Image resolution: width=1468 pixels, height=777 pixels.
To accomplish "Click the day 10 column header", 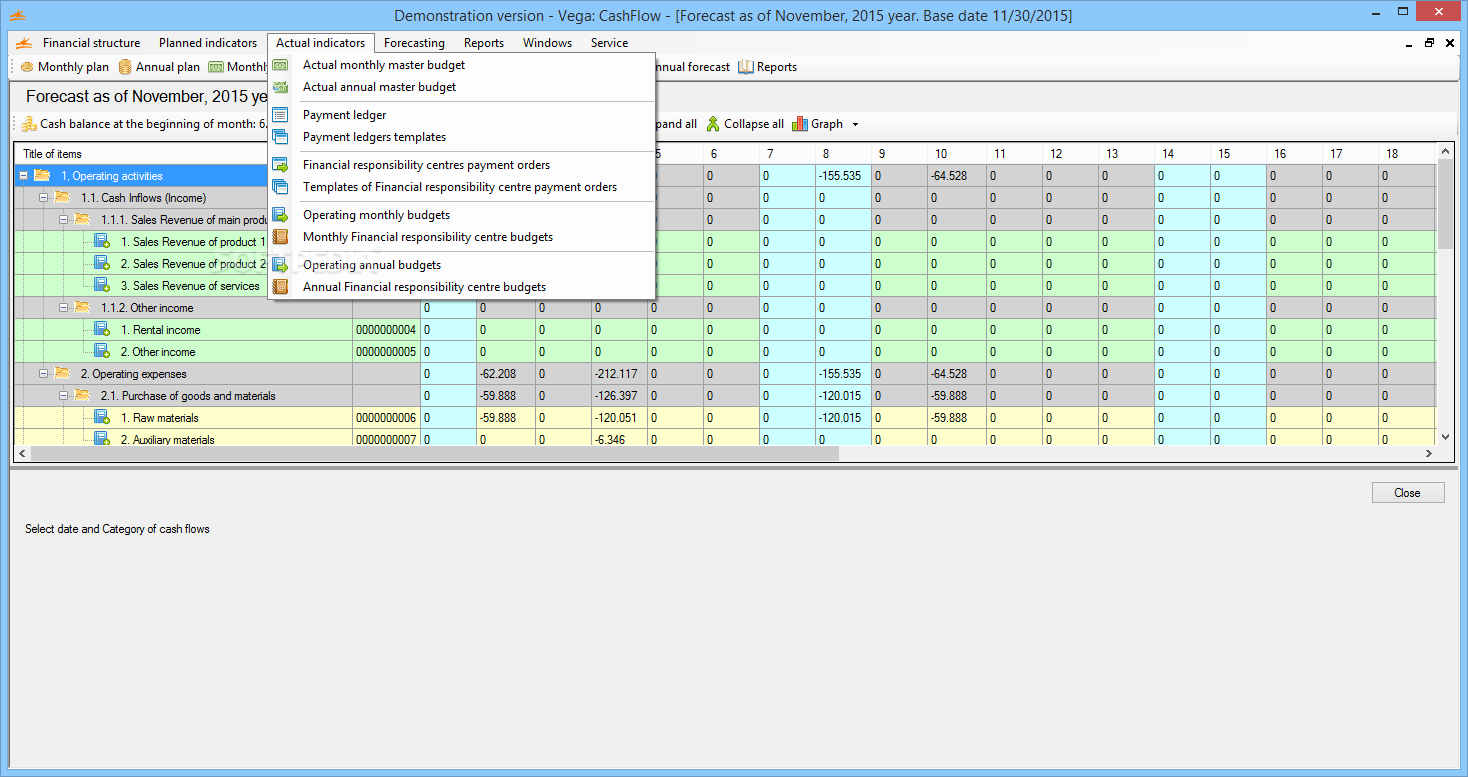I will click(x=955, y=154).
